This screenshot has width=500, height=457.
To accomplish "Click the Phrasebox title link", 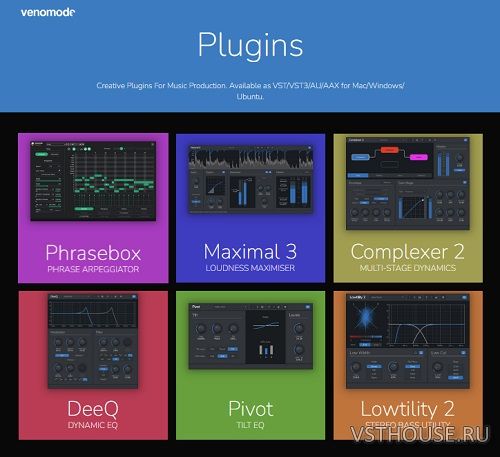I will pos(93,253).
